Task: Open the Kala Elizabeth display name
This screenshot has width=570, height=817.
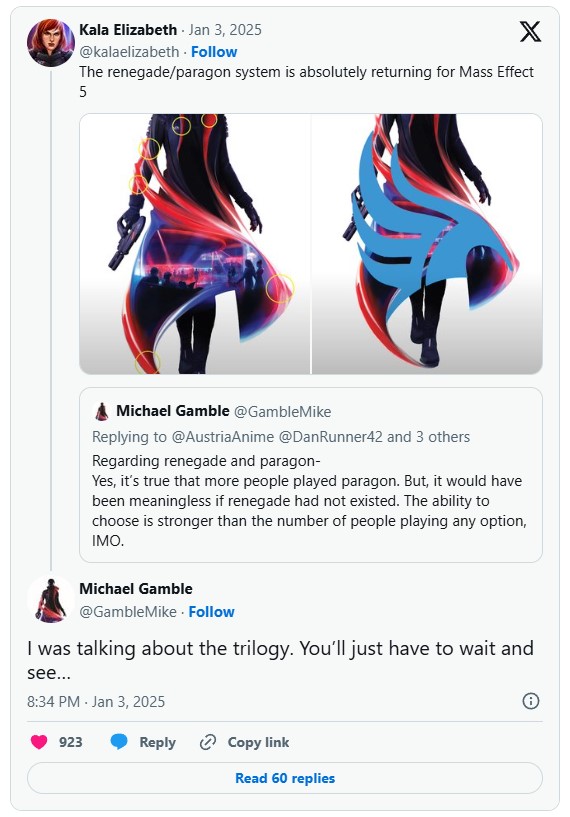Action: point(128,30)
